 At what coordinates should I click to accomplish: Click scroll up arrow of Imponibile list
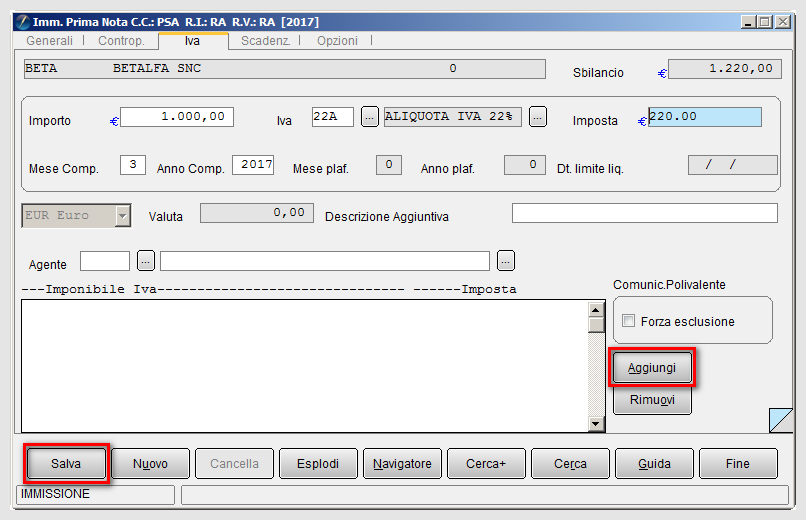596,310
